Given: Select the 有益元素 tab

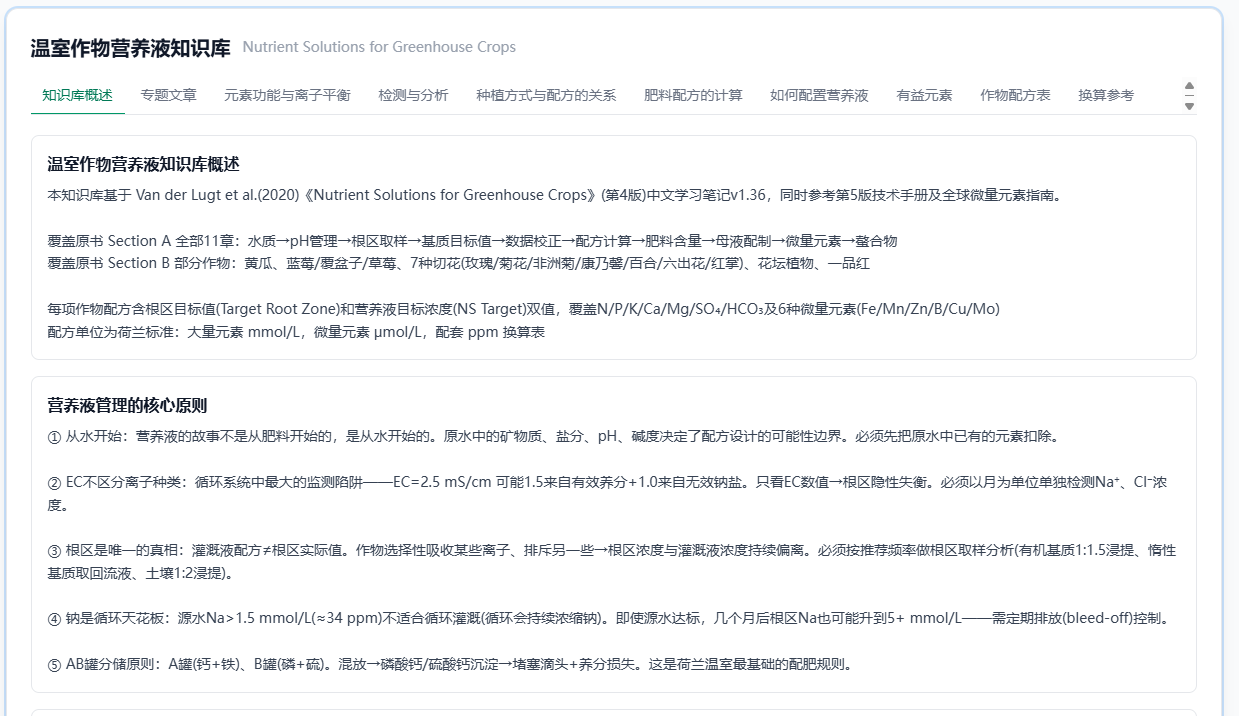Looking at the screenshot, I should click(924, 95).
